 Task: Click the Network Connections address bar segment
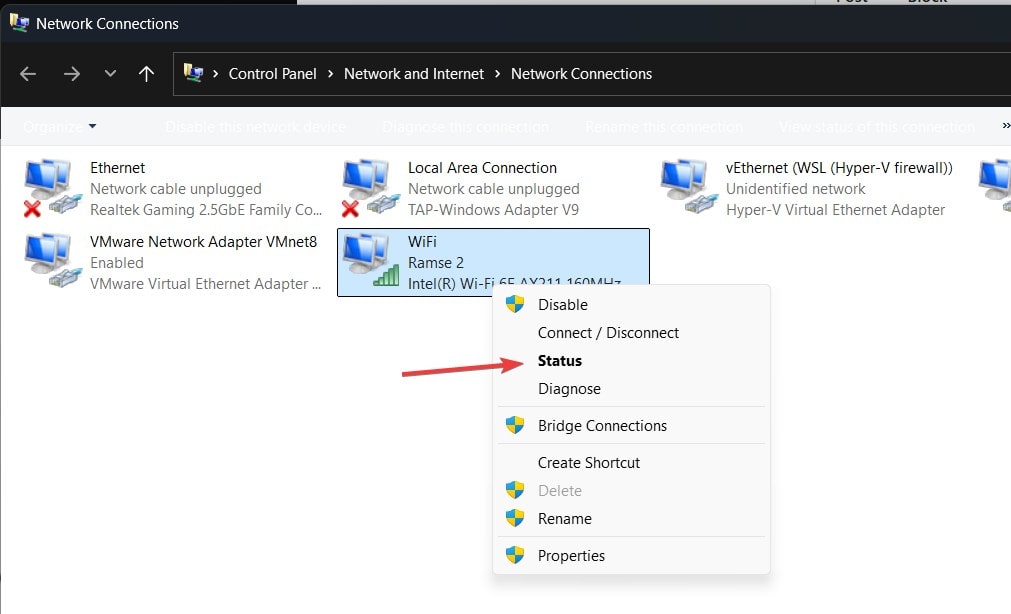pyautogui.click(x=581, y=74)
